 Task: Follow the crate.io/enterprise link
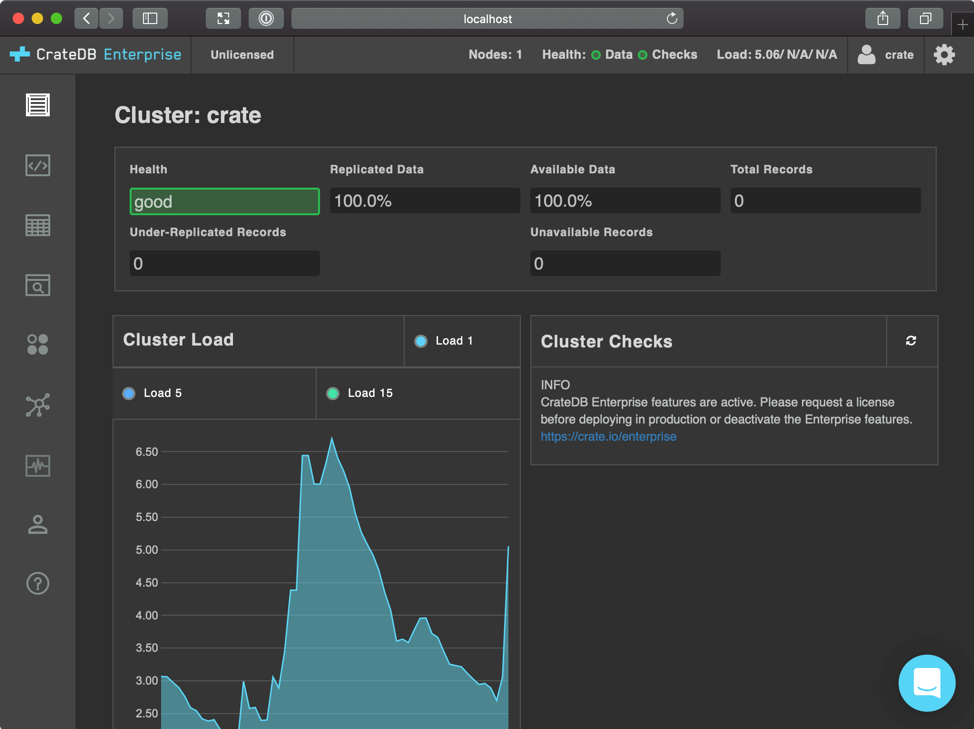pos(608,437)
